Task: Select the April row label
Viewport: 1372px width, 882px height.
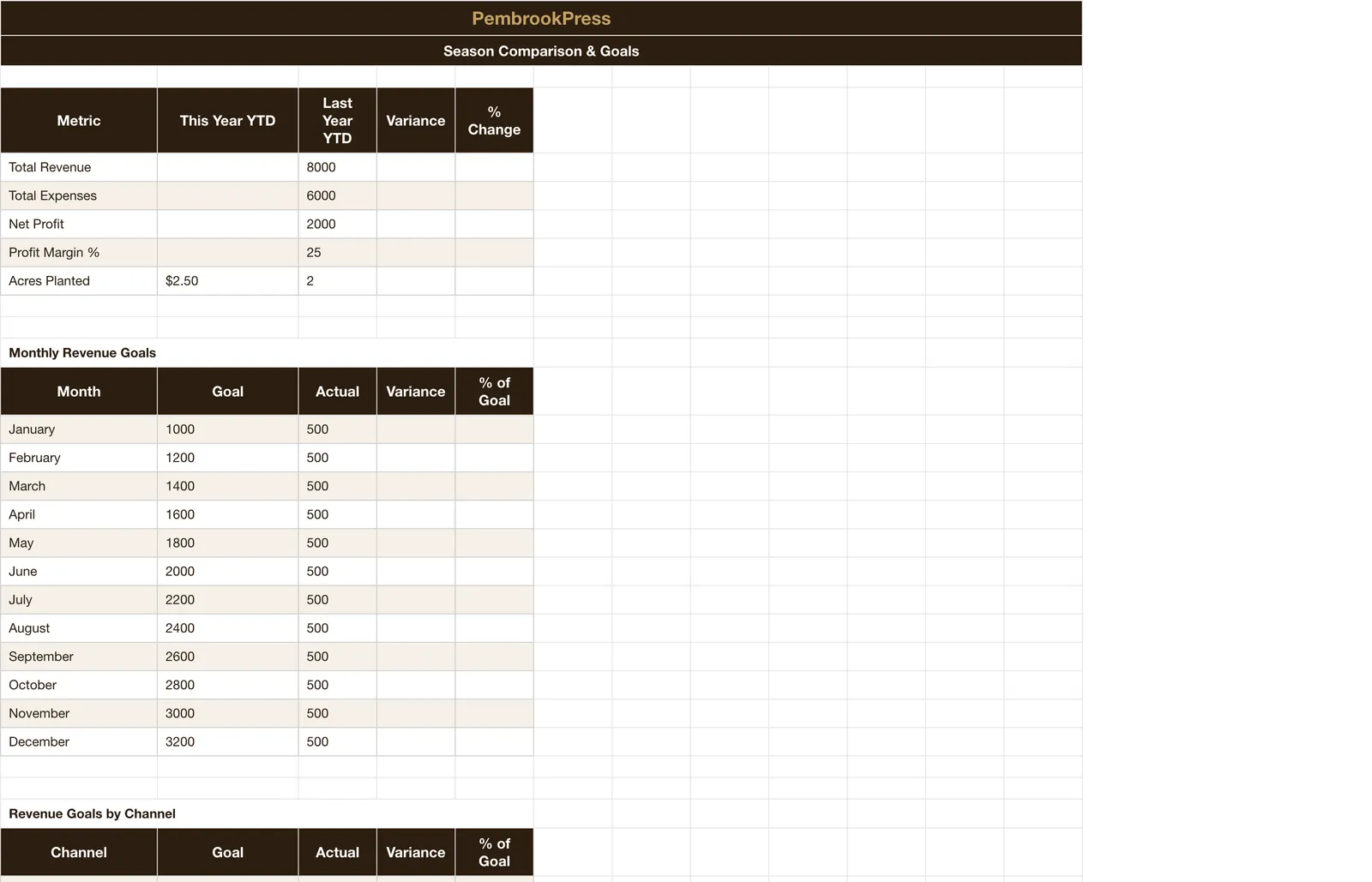Action: coord(79,514)
